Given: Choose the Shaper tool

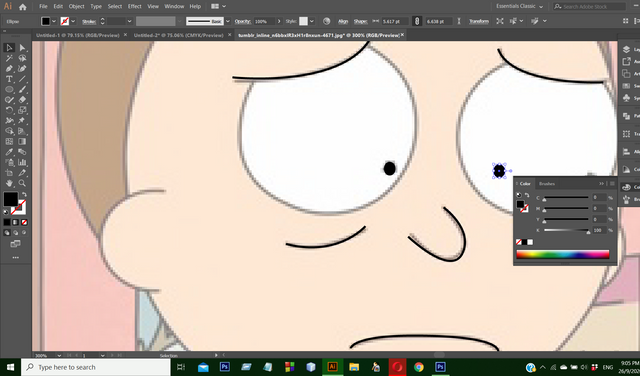Looking at the screenshot, I should click(9, 100).
